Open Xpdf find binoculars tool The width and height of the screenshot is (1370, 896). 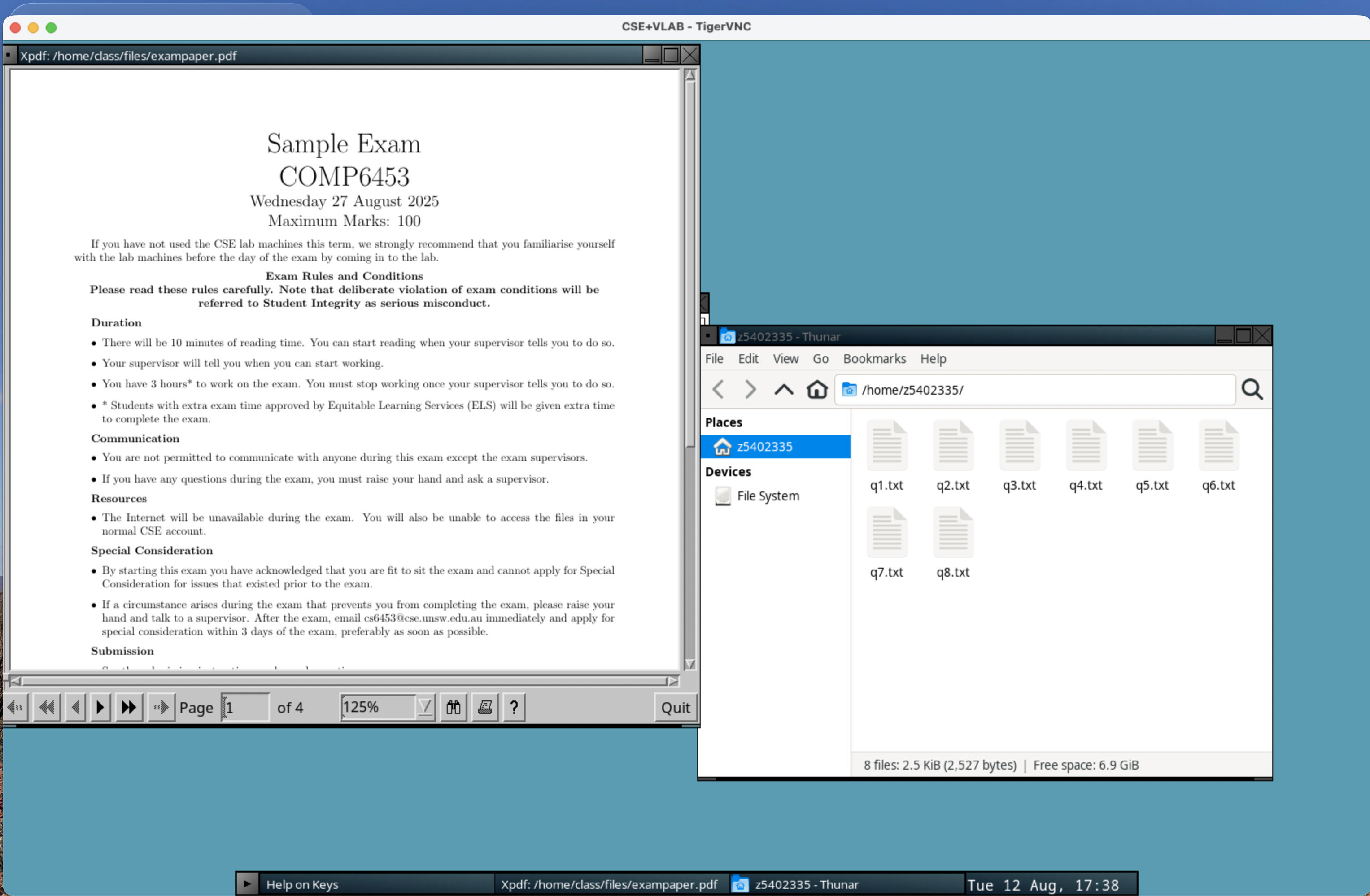coord(453,707)
